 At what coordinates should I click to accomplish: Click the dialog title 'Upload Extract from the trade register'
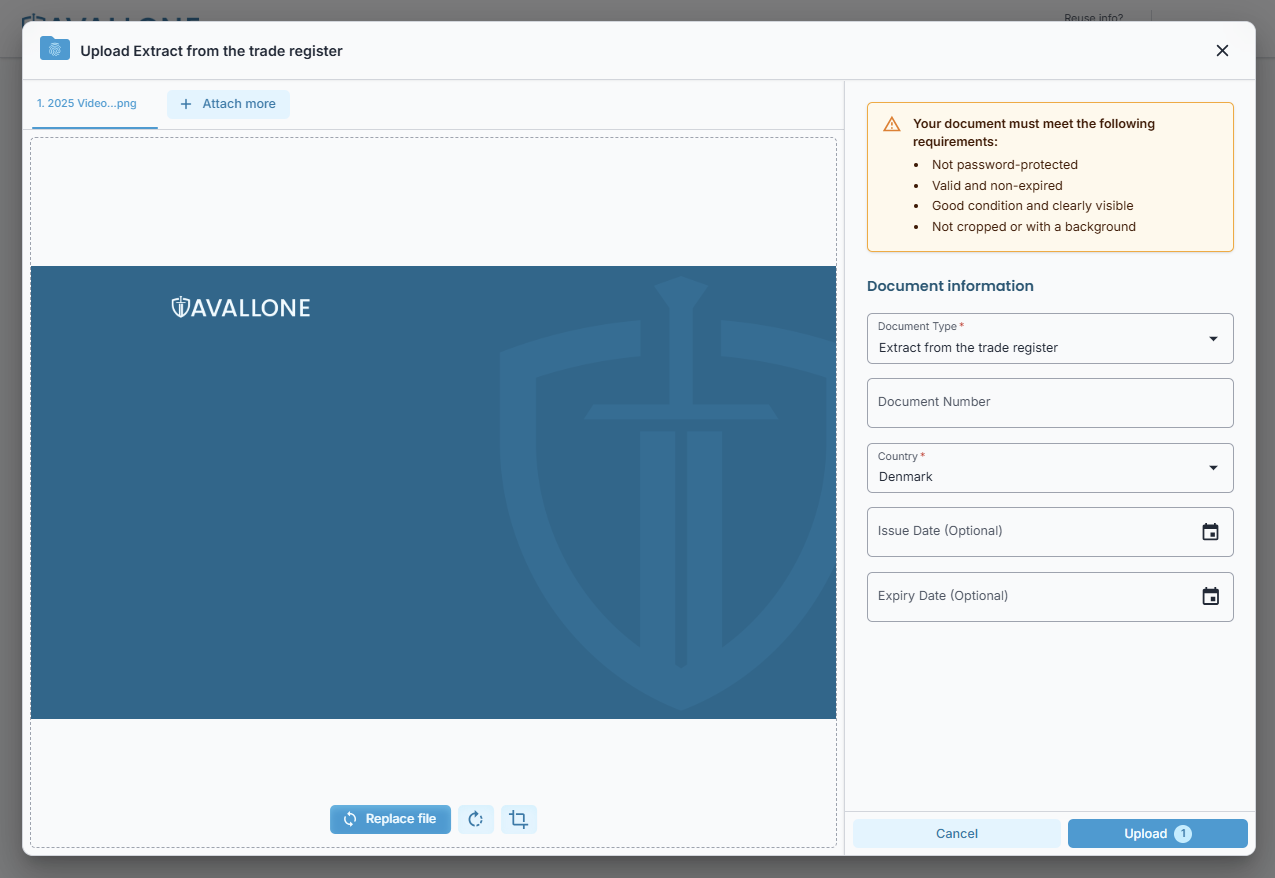point(211,51)
